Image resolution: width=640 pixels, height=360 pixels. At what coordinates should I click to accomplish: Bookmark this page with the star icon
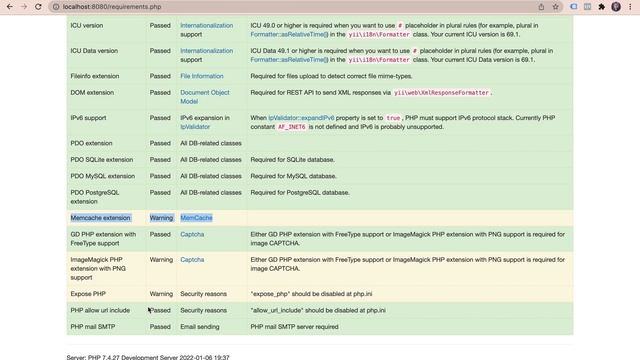click(x=556, y=7)
